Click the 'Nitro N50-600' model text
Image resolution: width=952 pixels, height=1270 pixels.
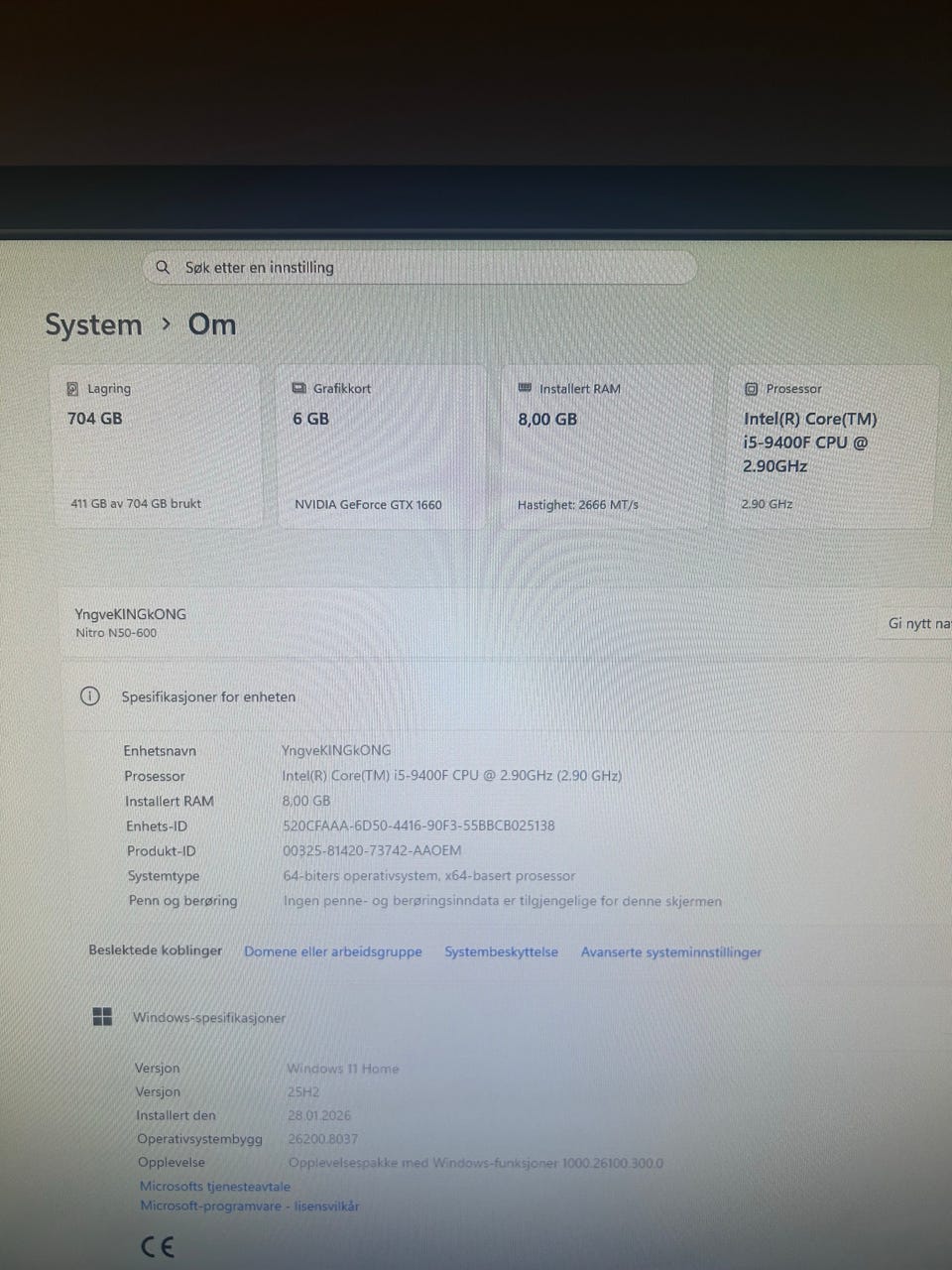(x=116, y=633)
